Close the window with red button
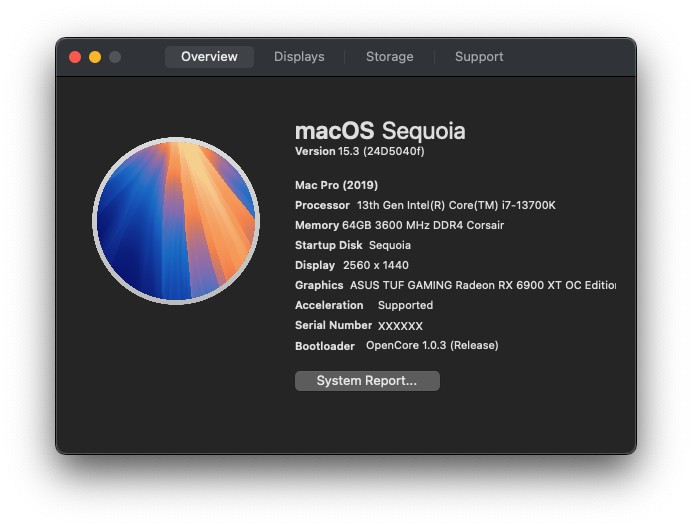The image size is (692, 528). (x=75, y=57)
